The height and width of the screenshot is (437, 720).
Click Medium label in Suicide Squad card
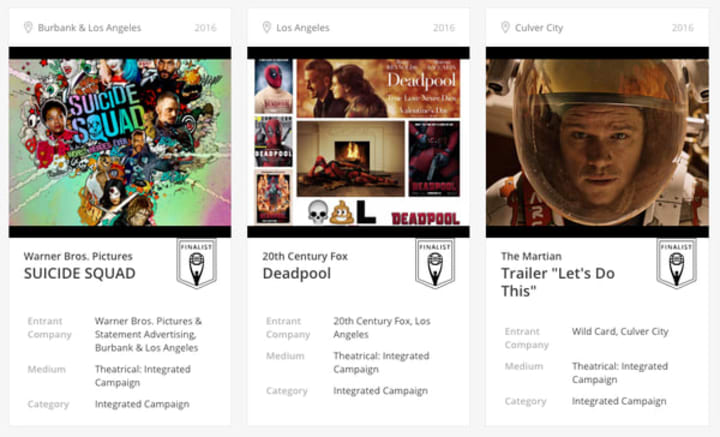[x=46, y=369]
